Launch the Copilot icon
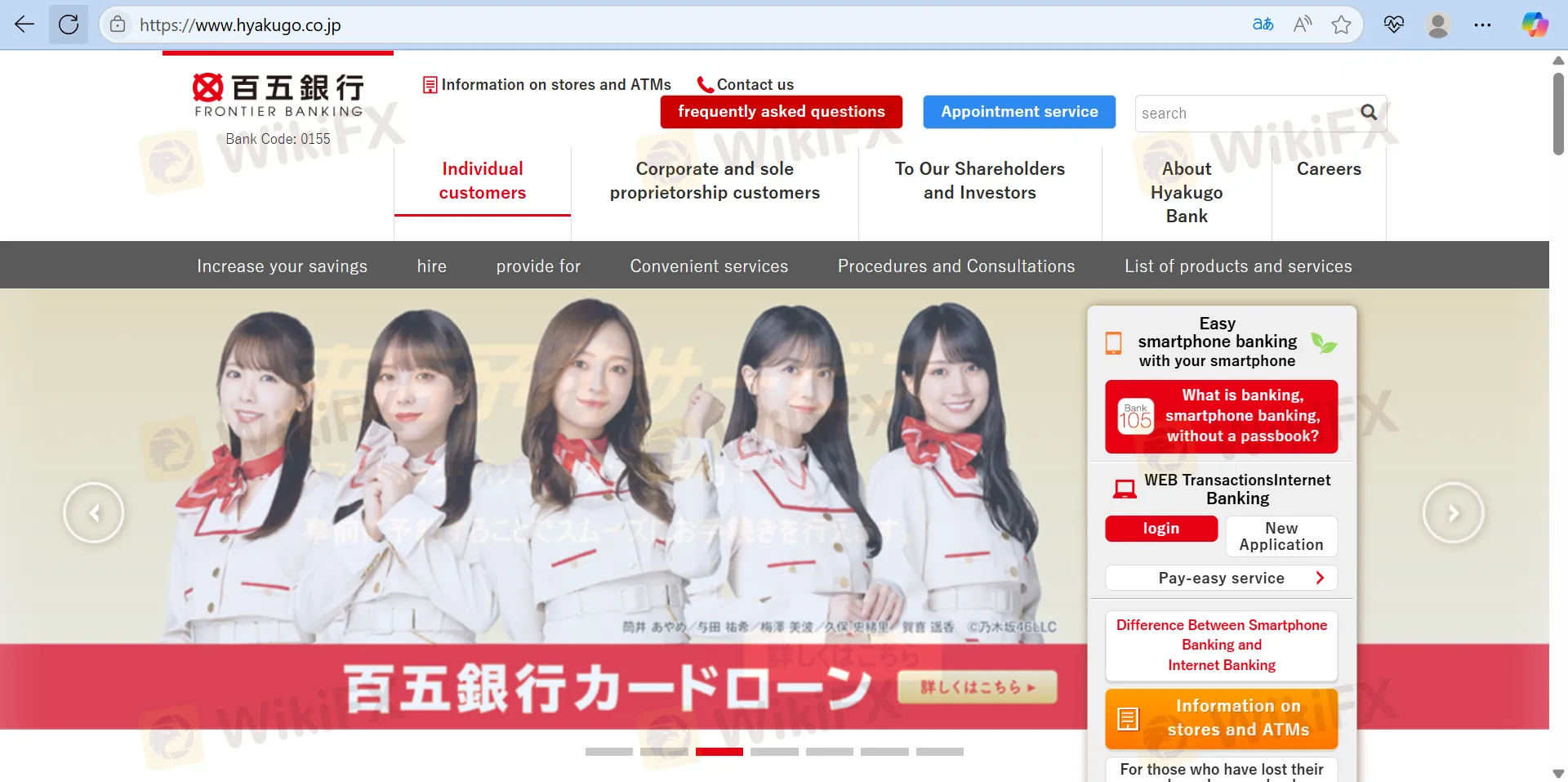The image size is (1568, 782). click(1535, 25)
